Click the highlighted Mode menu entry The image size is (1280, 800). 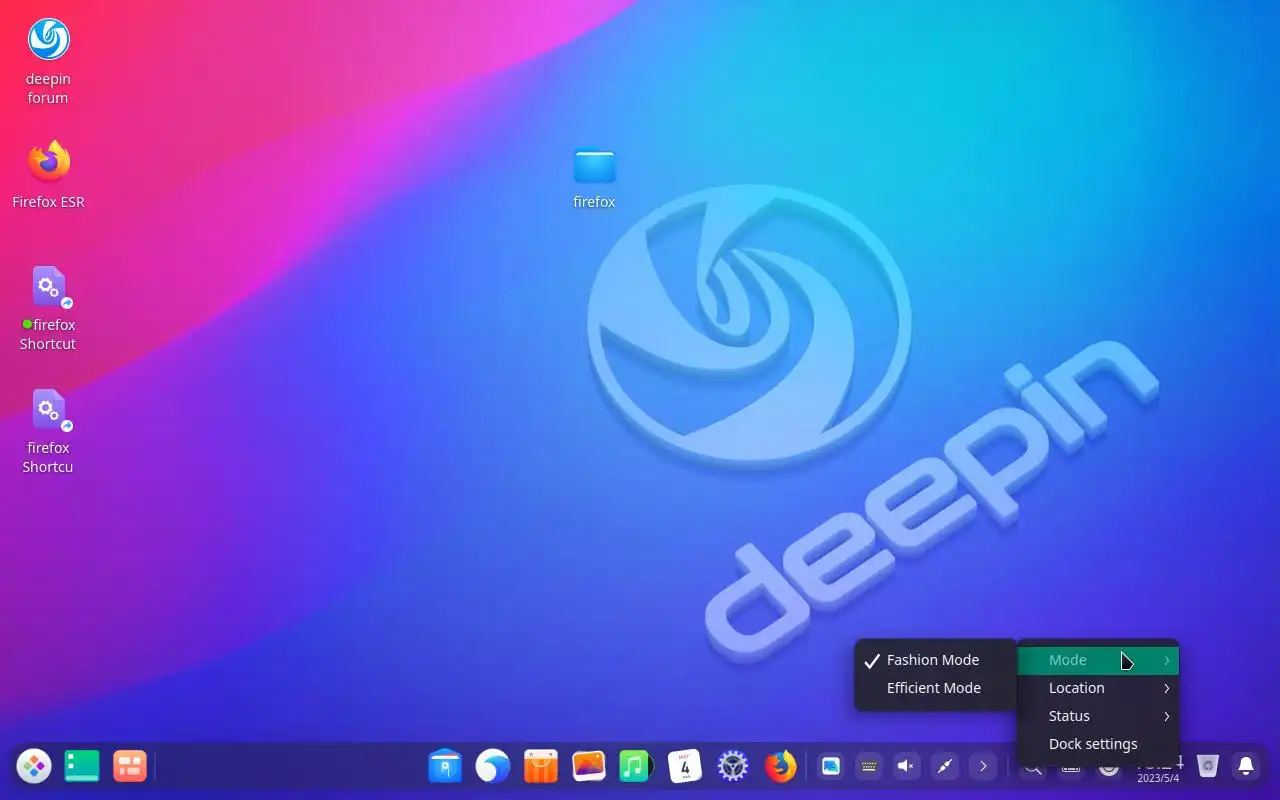tap(1098, 660)
